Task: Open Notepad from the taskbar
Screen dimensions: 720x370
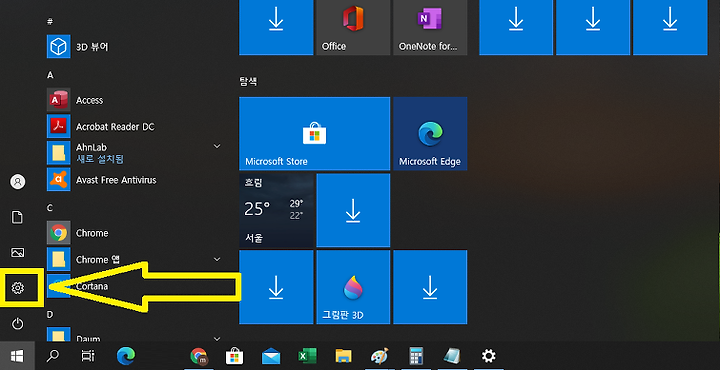Action: point(452,356)
